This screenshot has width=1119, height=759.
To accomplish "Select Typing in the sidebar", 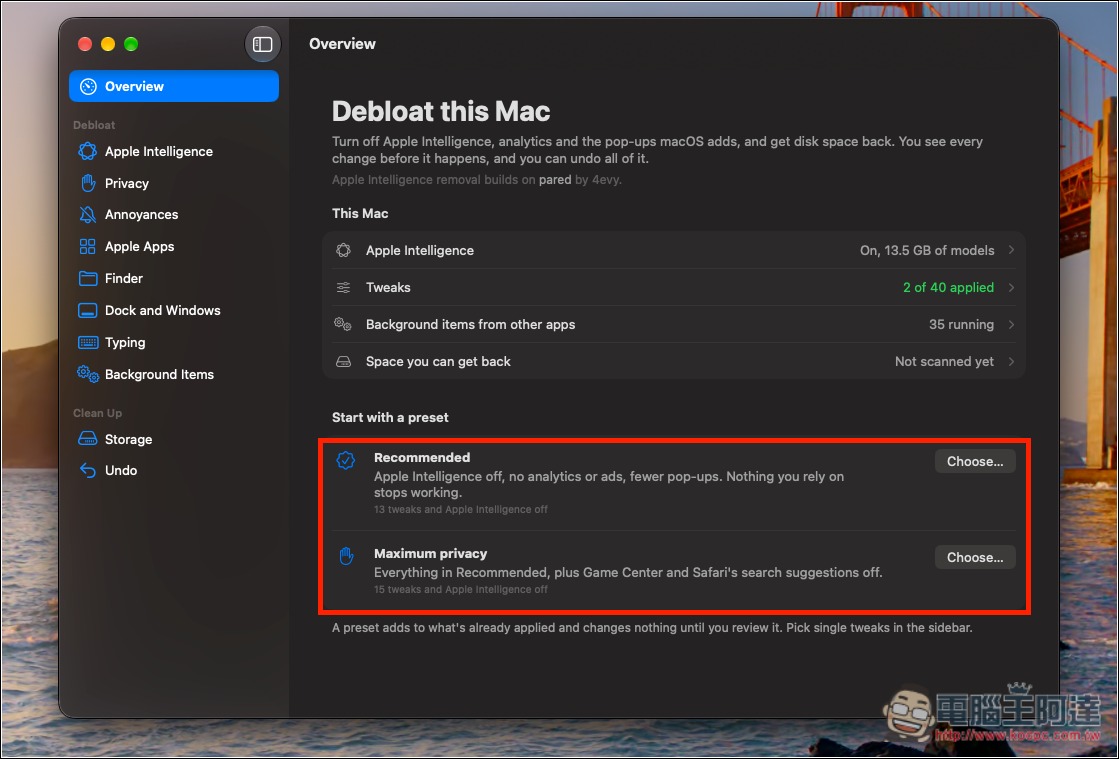I will click(174, 342).
